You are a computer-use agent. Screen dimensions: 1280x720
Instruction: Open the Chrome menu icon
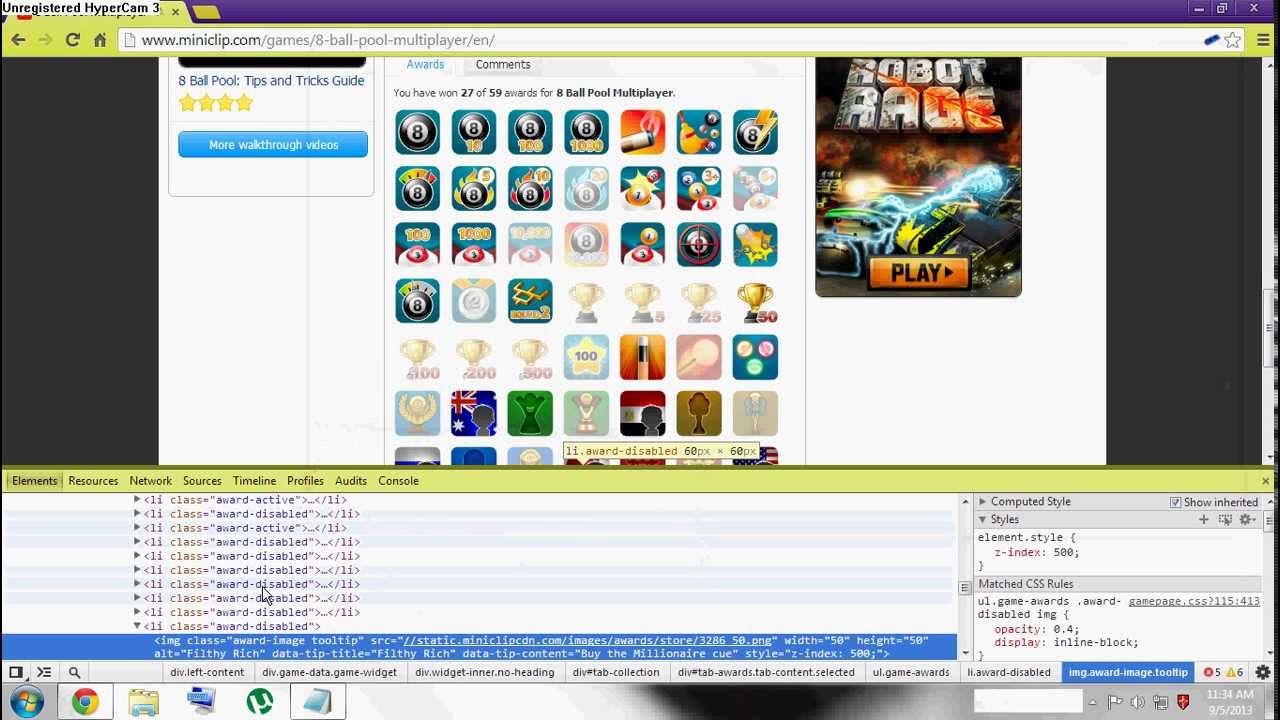tap(1262, 40)
